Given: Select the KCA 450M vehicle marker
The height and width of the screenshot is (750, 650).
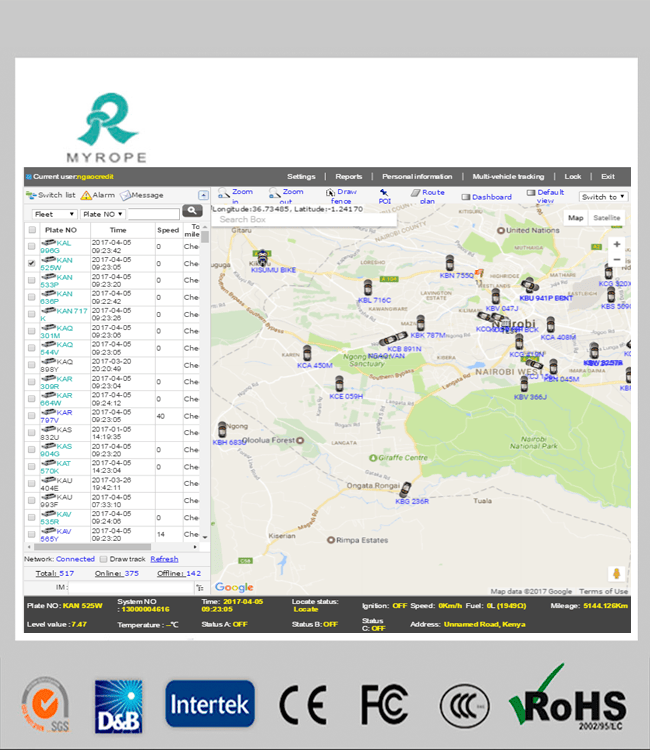Looking at the screenshot, I should (307, 353).
